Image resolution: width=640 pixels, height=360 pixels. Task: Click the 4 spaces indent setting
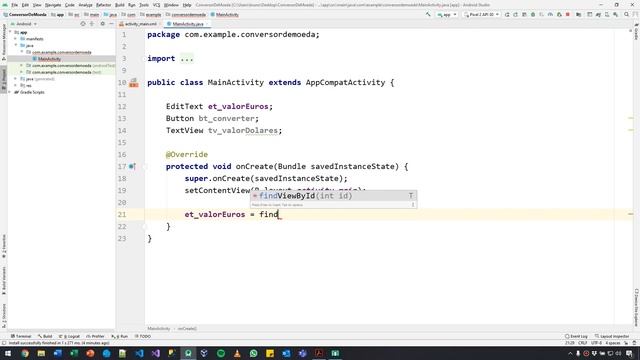[613, 343]
